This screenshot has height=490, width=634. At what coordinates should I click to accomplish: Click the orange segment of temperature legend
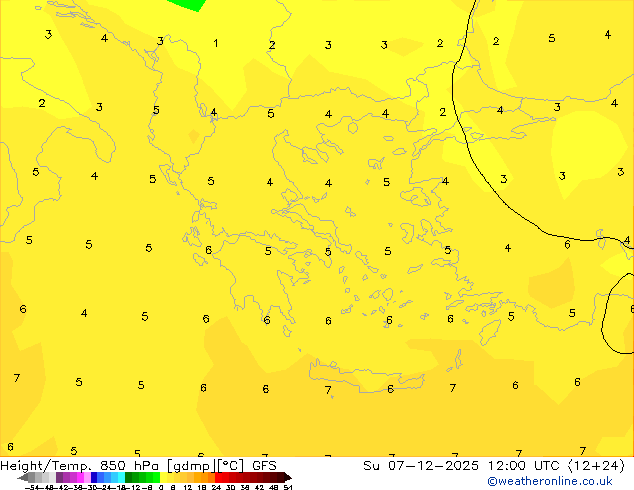[202, 477]
